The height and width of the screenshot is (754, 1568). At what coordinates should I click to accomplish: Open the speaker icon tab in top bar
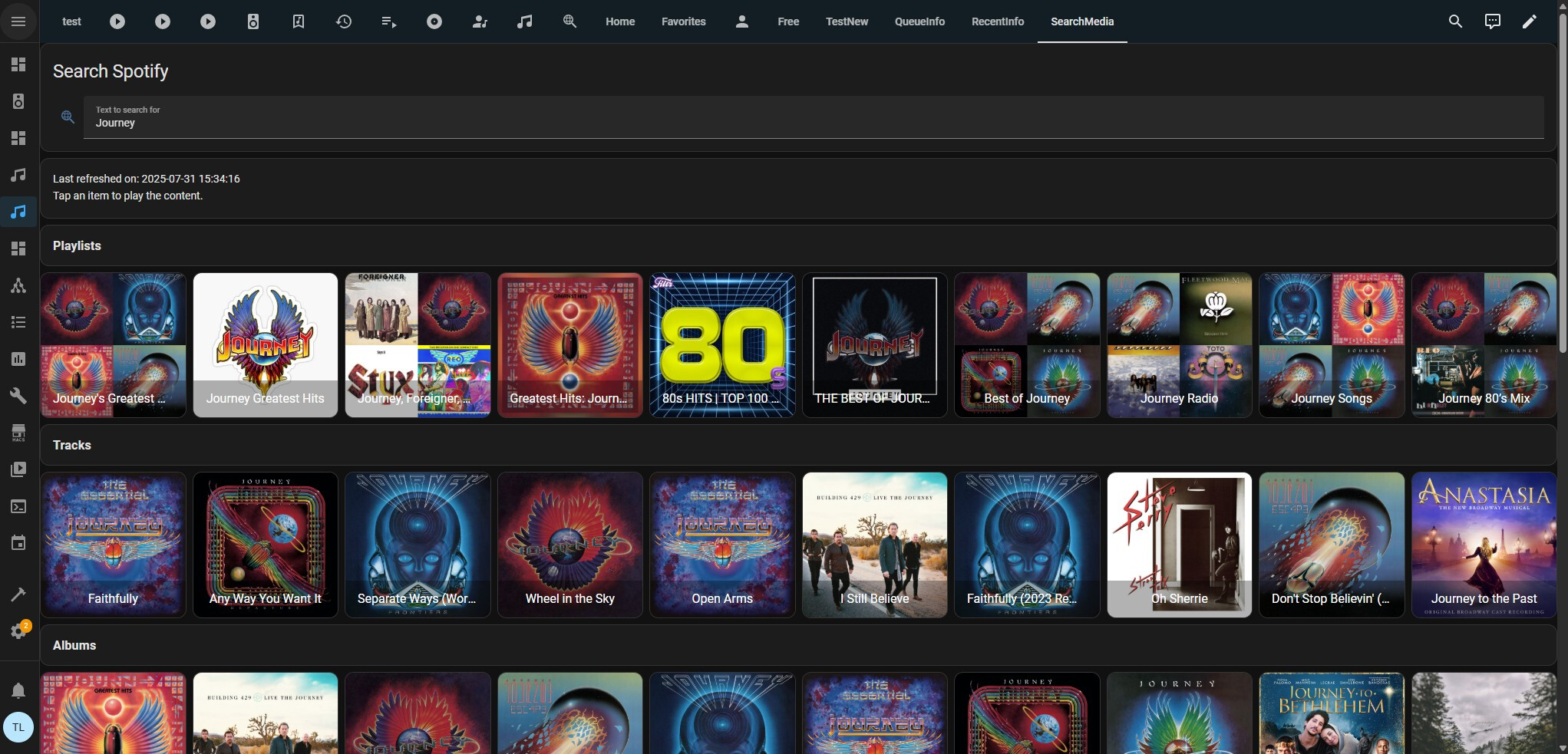coord(253,21)
